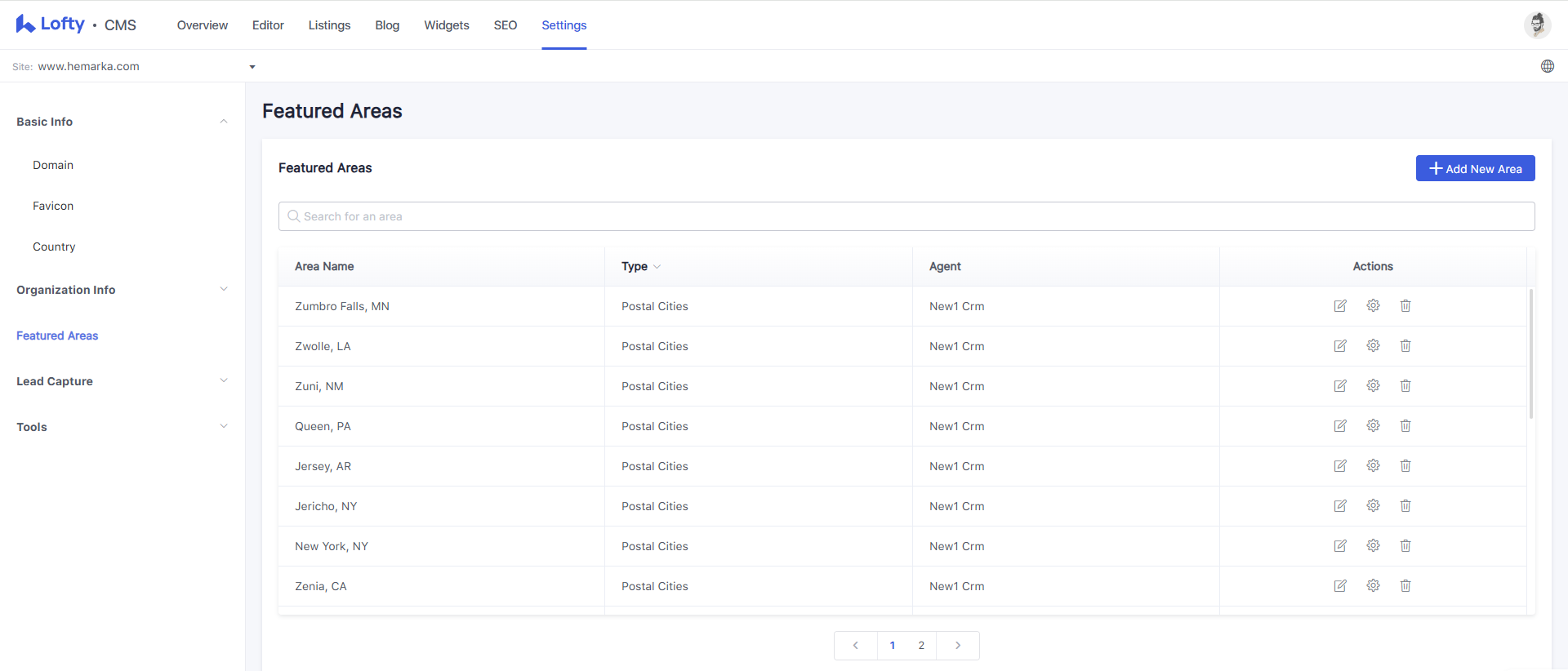Open settings gear for New York, NY
Viewport: 1568px width, 671px height.
(1373, 545)
